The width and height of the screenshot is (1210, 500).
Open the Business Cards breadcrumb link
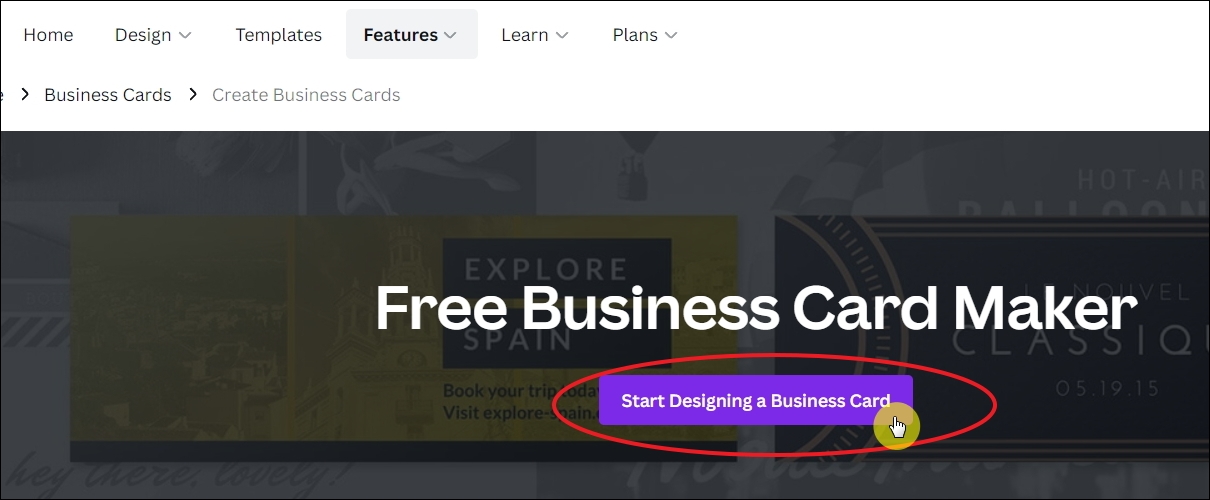point(108,95)
